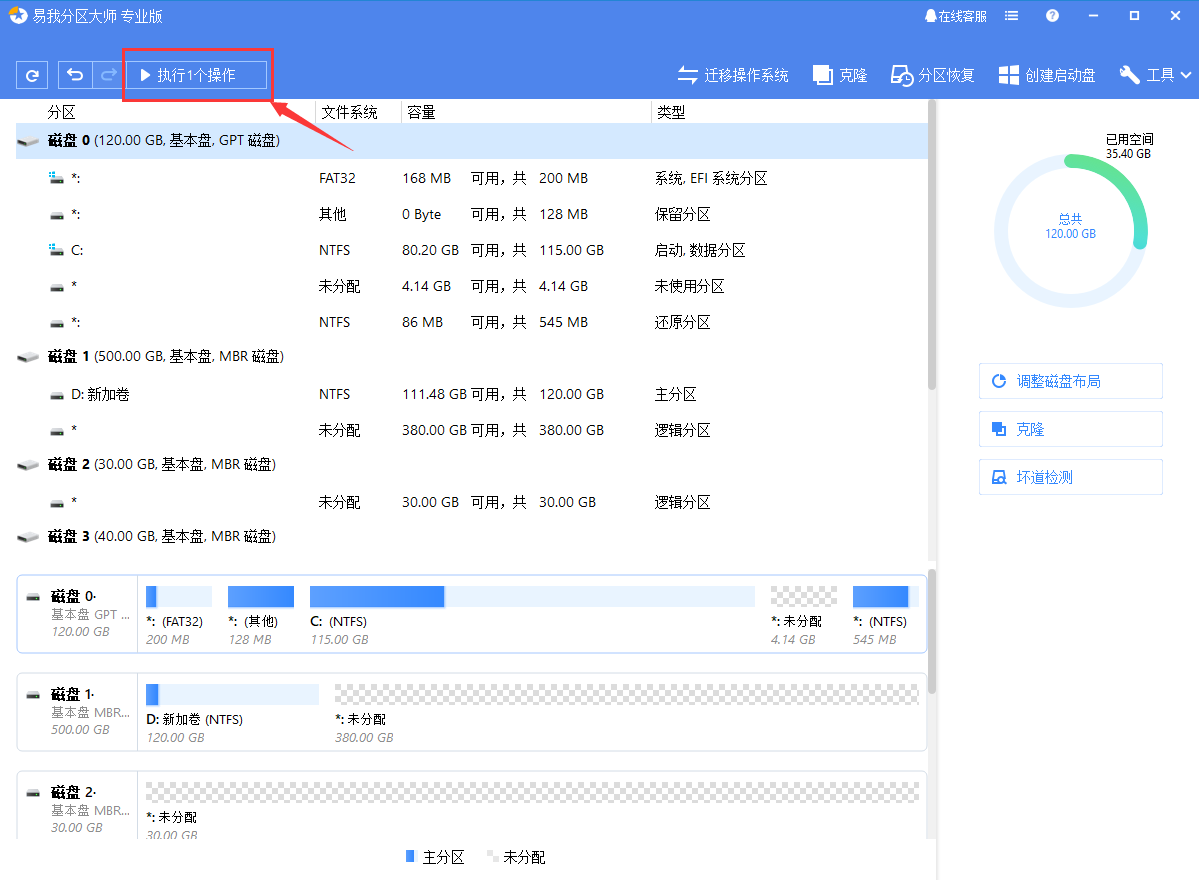The width and height of the screenshot is (1199, 880).
Task: Execute the 1 pending operation
Action: click(x=196, y=75)
